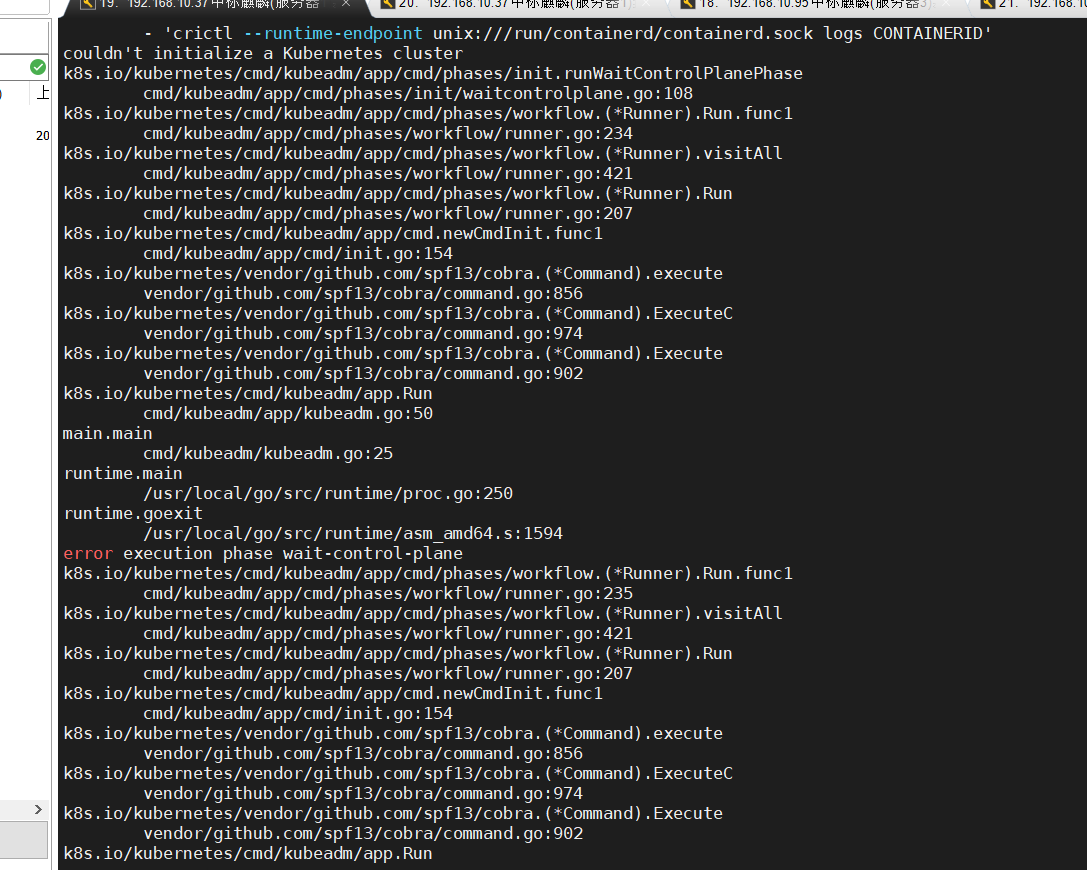
Task: Click the /usr/local/go/src/runtime/proc.go:250 line
Action: [x=328, y=494]
